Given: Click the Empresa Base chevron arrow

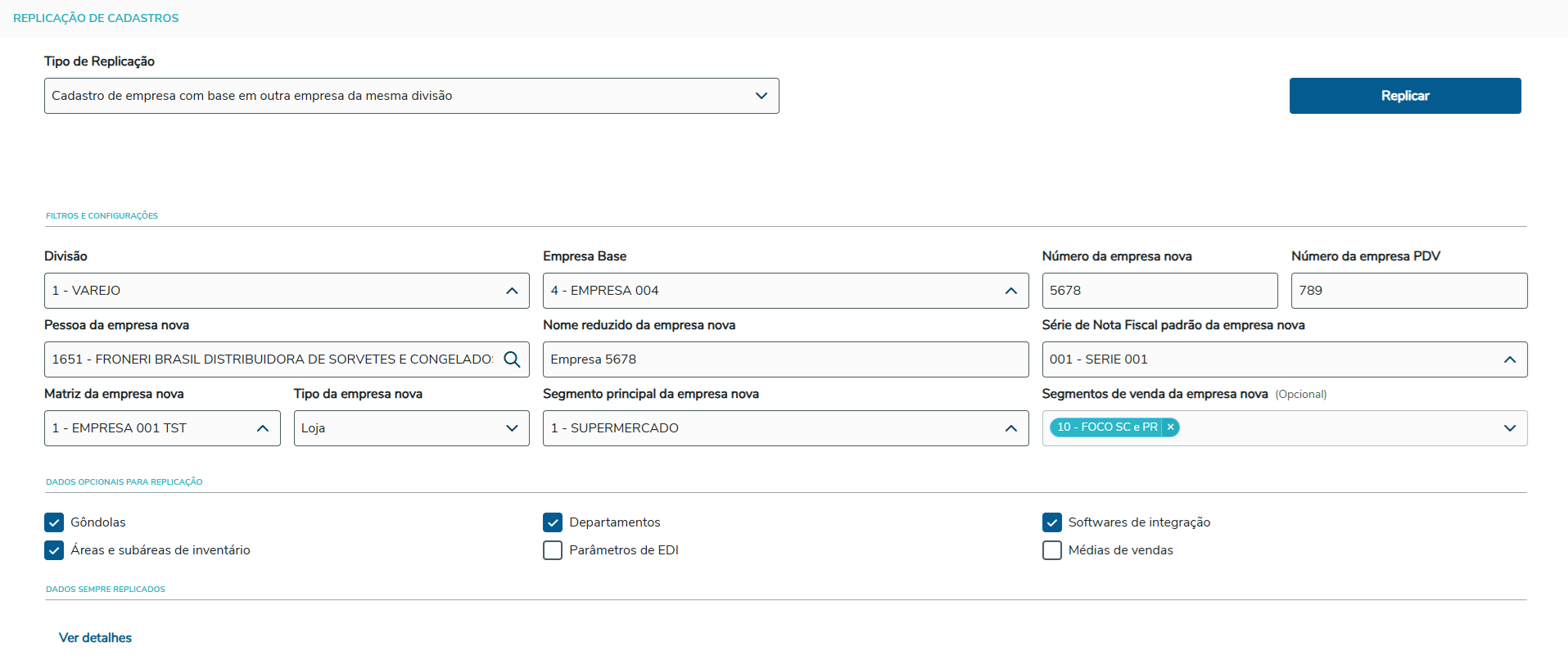Looking at the screenshot, I should click(1010, 291).
